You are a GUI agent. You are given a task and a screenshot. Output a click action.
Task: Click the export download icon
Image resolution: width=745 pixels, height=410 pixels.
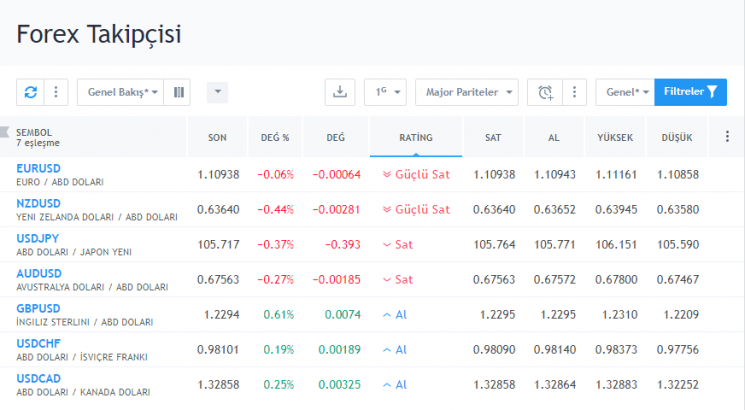pos(340,92)
